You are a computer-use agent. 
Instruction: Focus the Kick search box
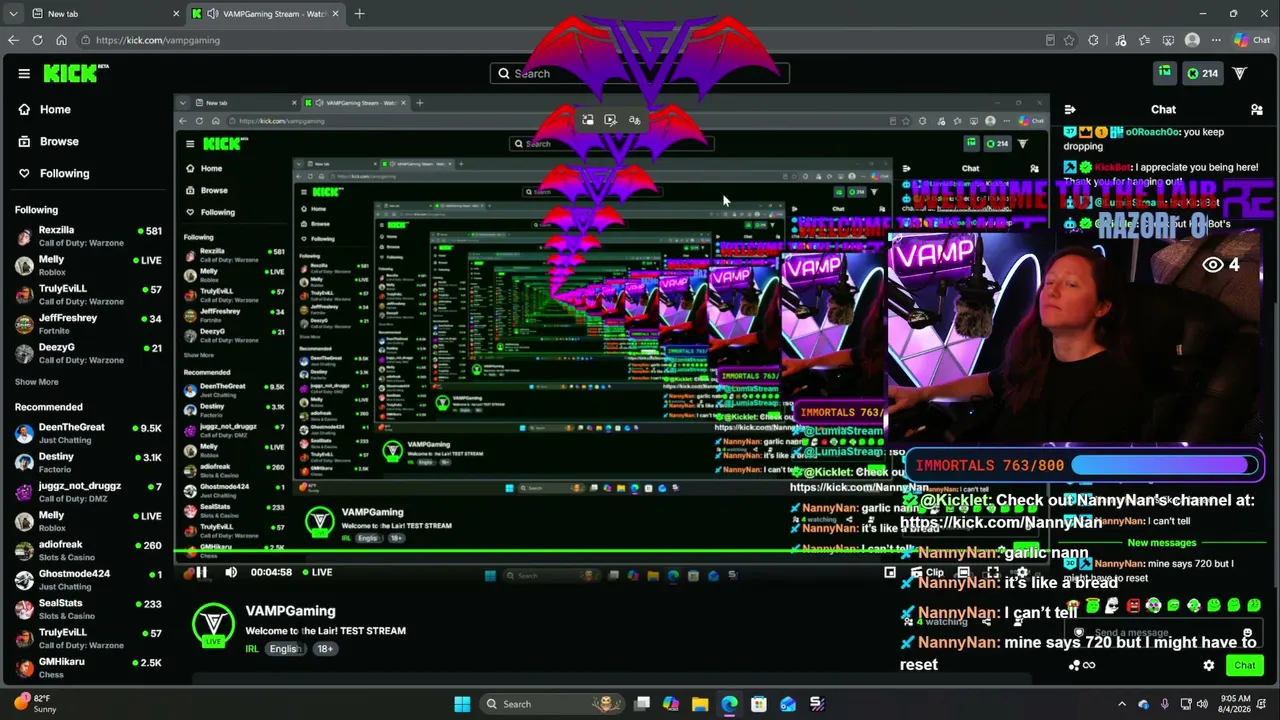[640, 73]
